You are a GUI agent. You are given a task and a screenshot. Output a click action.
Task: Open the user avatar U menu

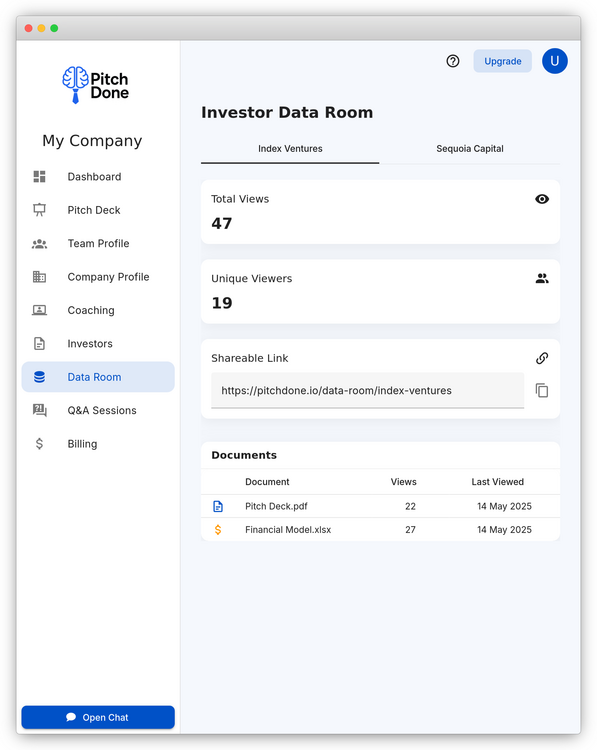point(554,61)
